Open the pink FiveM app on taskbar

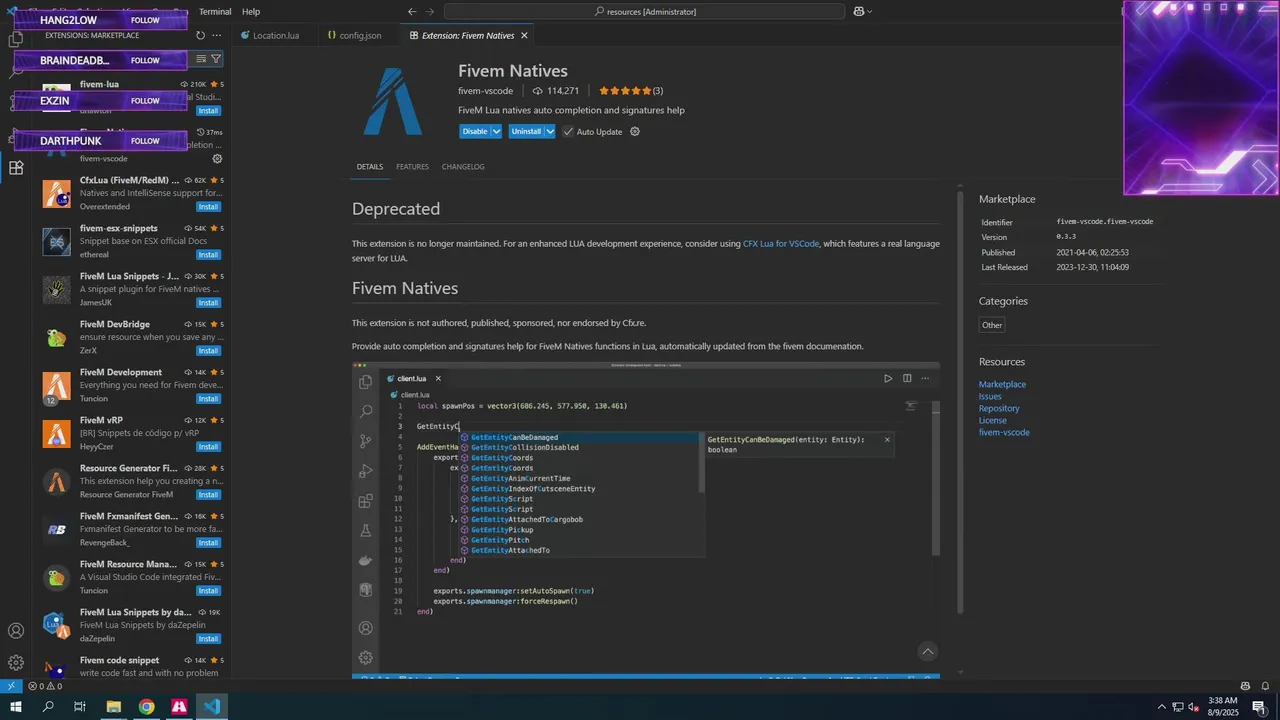[x=179, y=707]
